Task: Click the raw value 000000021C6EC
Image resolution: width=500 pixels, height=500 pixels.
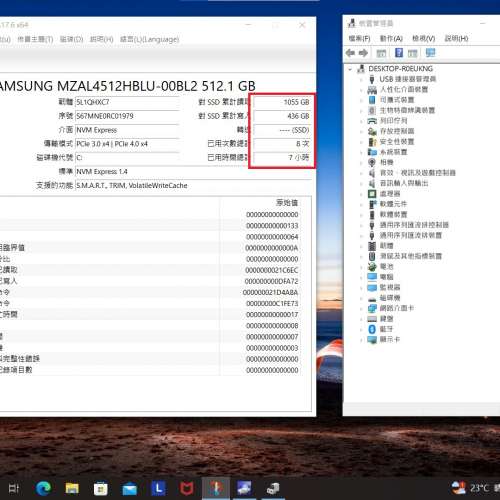Action: pos(271,270)
